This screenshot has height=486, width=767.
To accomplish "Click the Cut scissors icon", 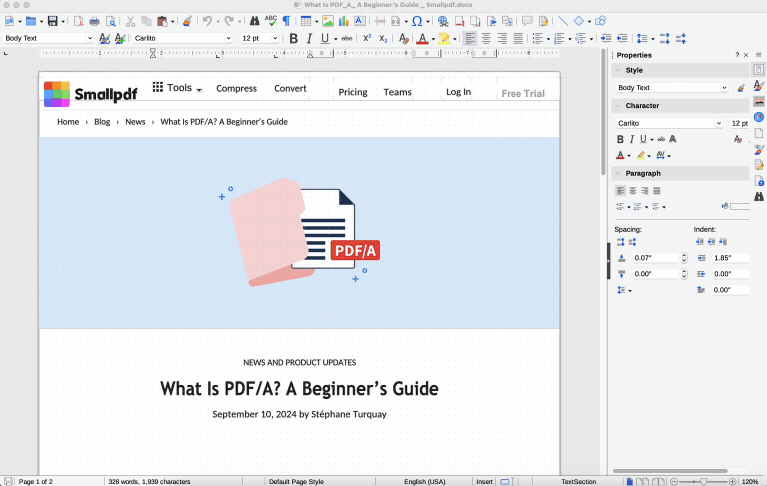I will (130, 21).
